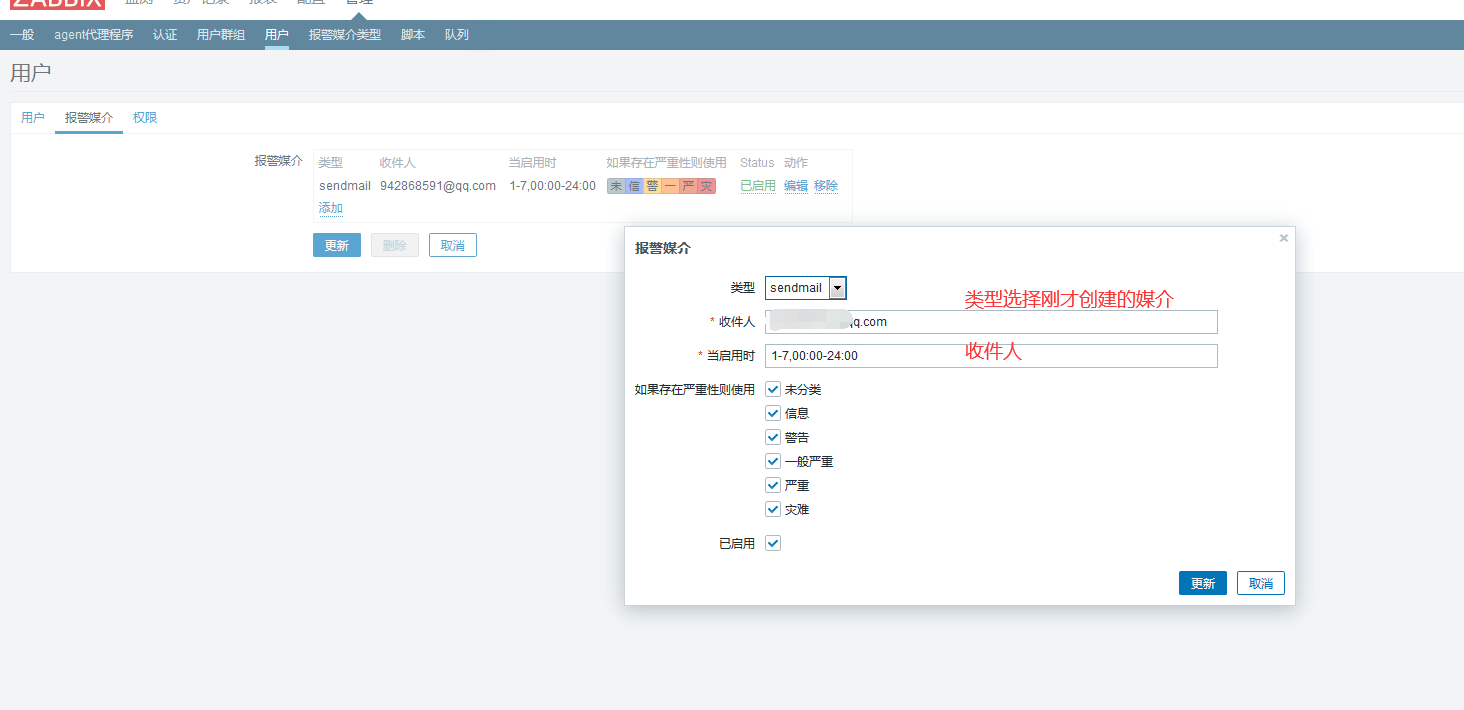Click the 更新 button in the dialog
This screenshot has height=710, width=1464.
1202,584
